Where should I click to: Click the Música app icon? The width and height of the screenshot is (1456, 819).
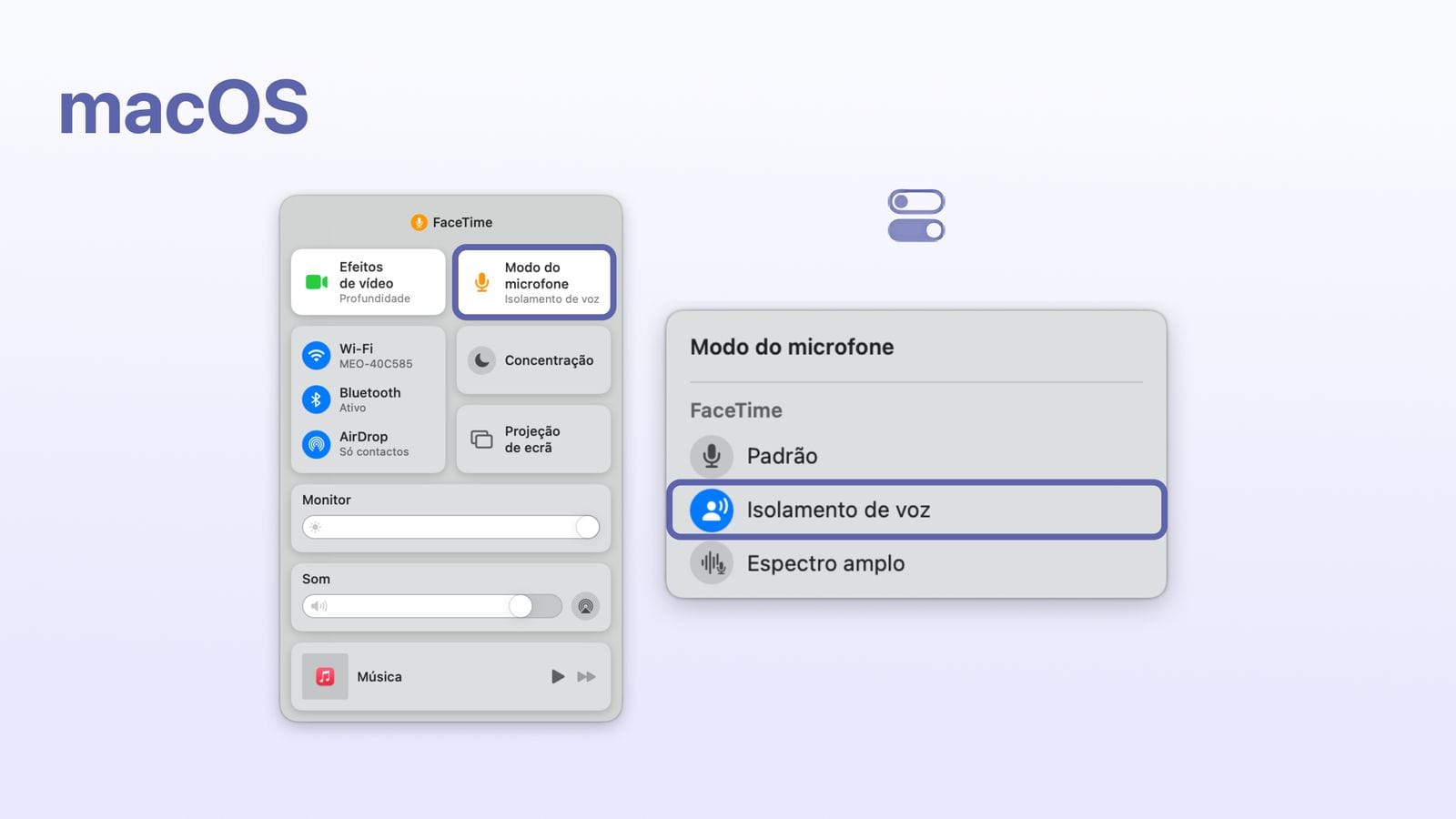click(x=325, y=676)
